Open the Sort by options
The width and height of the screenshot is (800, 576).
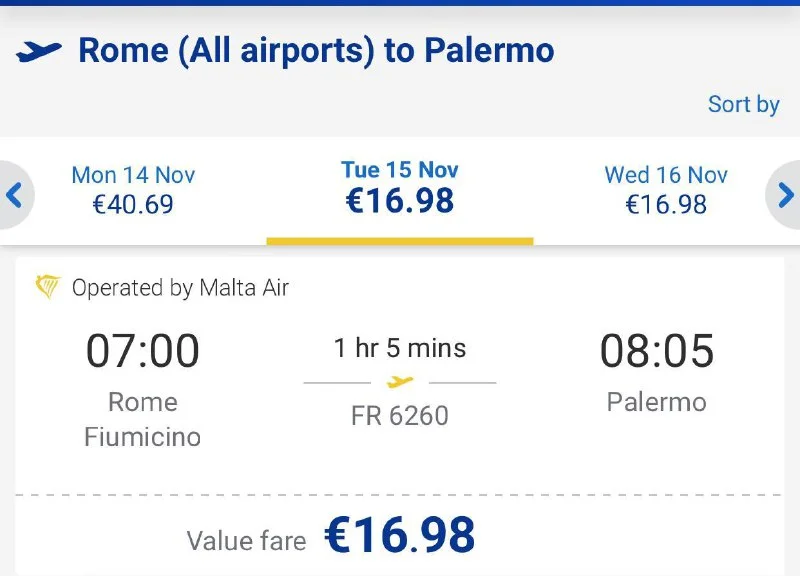pos(743,104)
